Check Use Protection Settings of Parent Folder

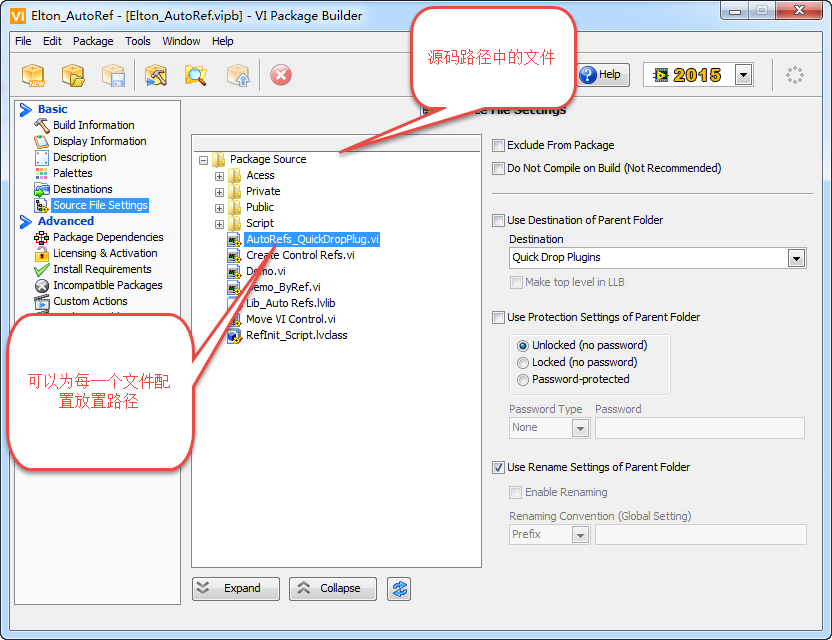point(498,317)
